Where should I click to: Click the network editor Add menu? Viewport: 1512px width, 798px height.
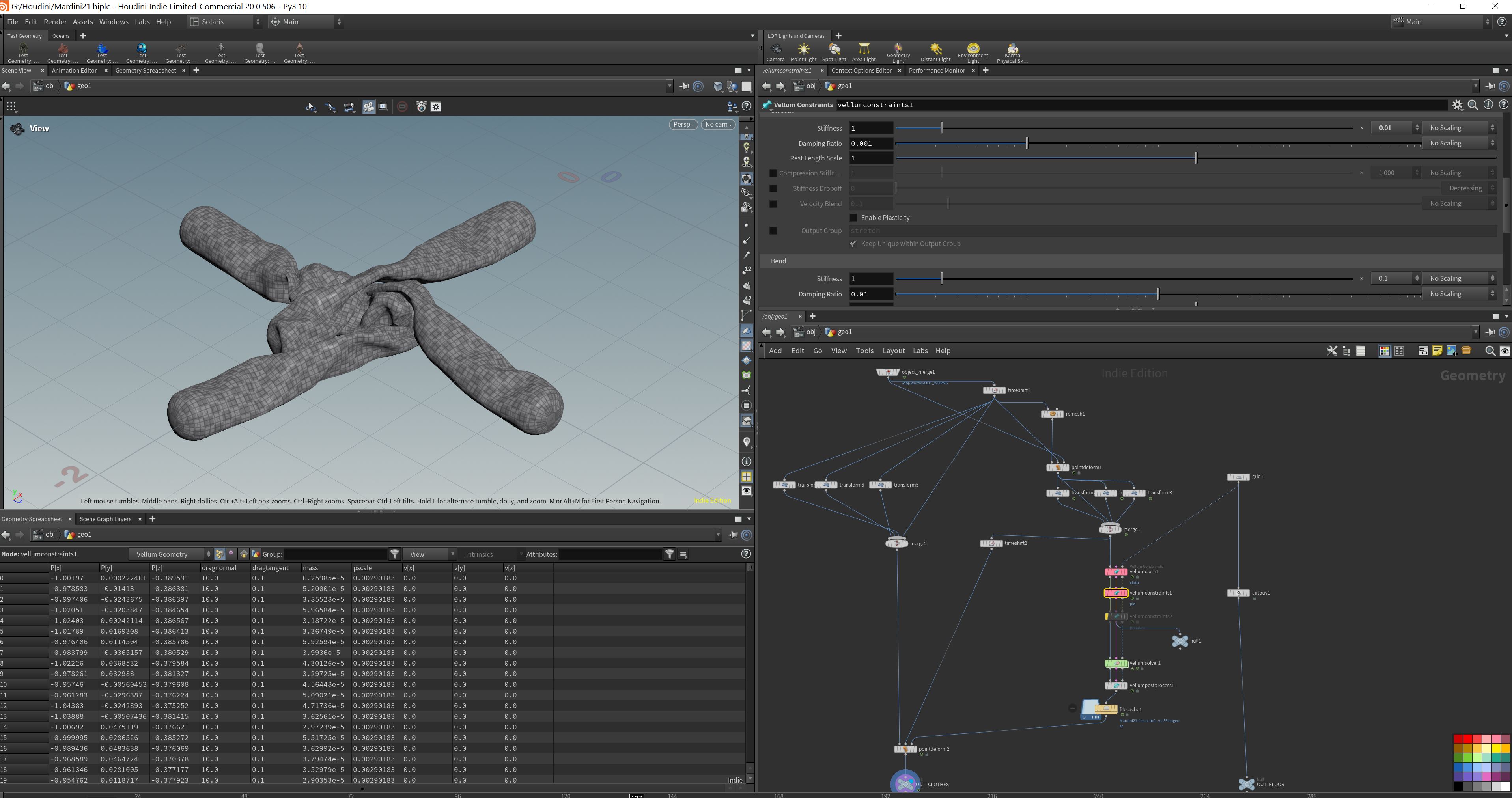tap(775, 351)
